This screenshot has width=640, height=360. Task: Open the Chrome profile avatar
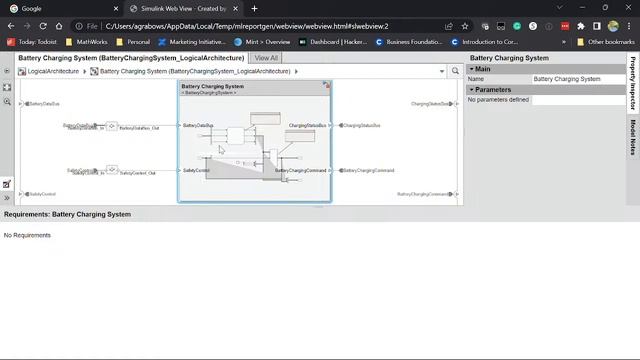click(x=613, y=26)
